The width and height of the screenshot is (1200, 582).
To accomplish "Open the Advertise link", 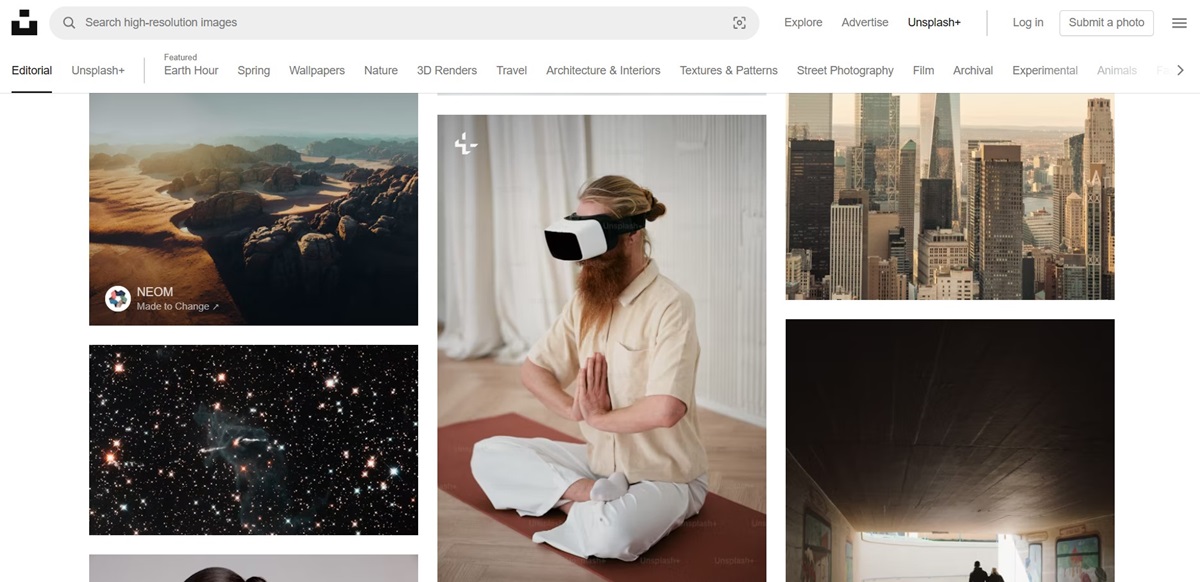I will (865, 22).
